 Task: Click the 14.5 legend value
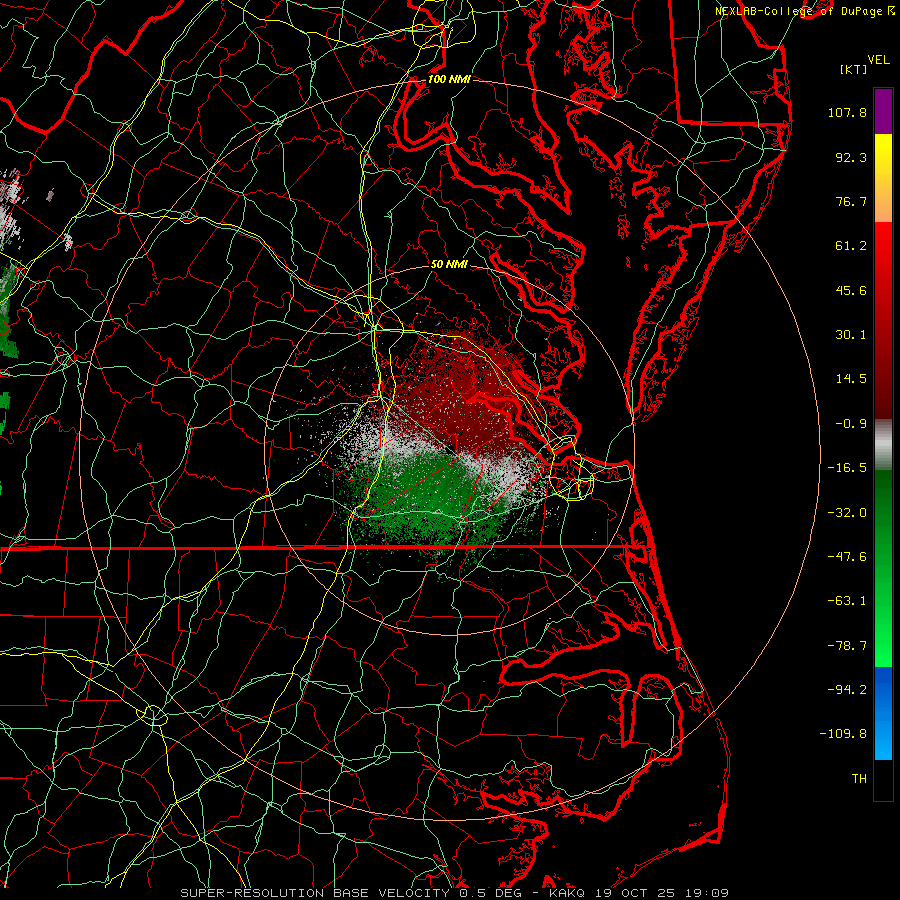point(851,379)
